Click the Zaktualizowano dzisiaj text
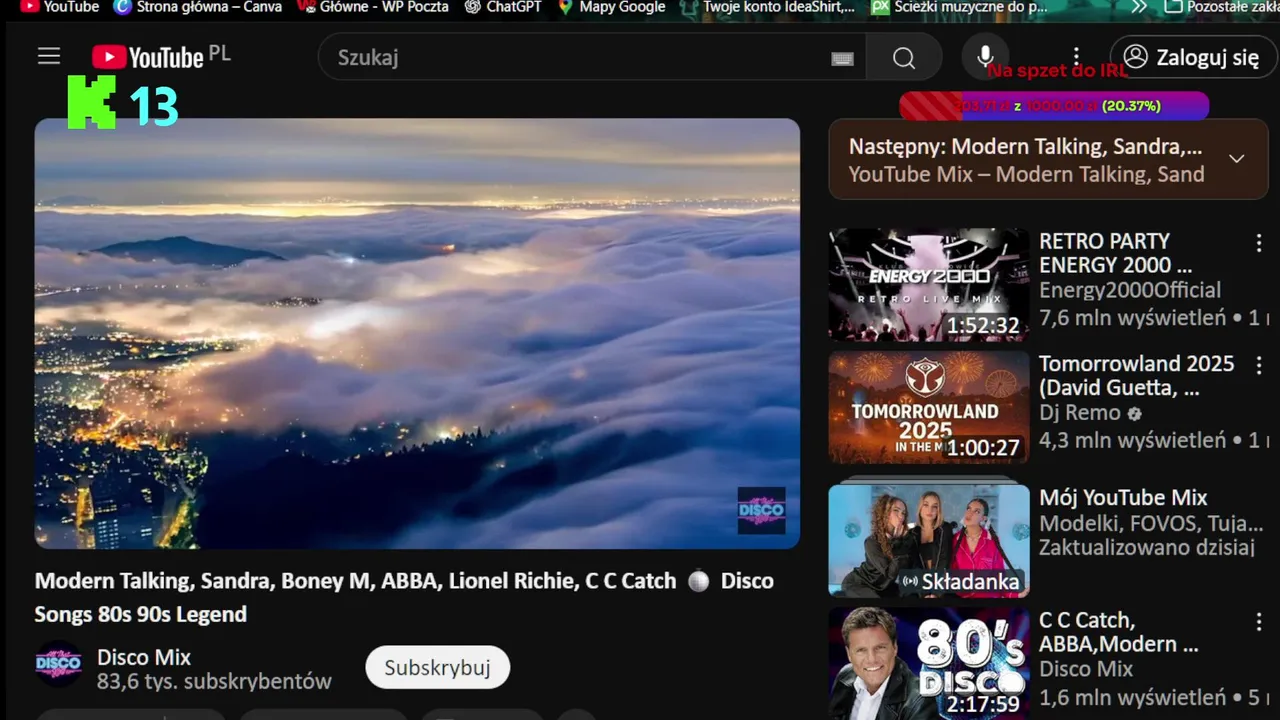 coord(1147,547)
